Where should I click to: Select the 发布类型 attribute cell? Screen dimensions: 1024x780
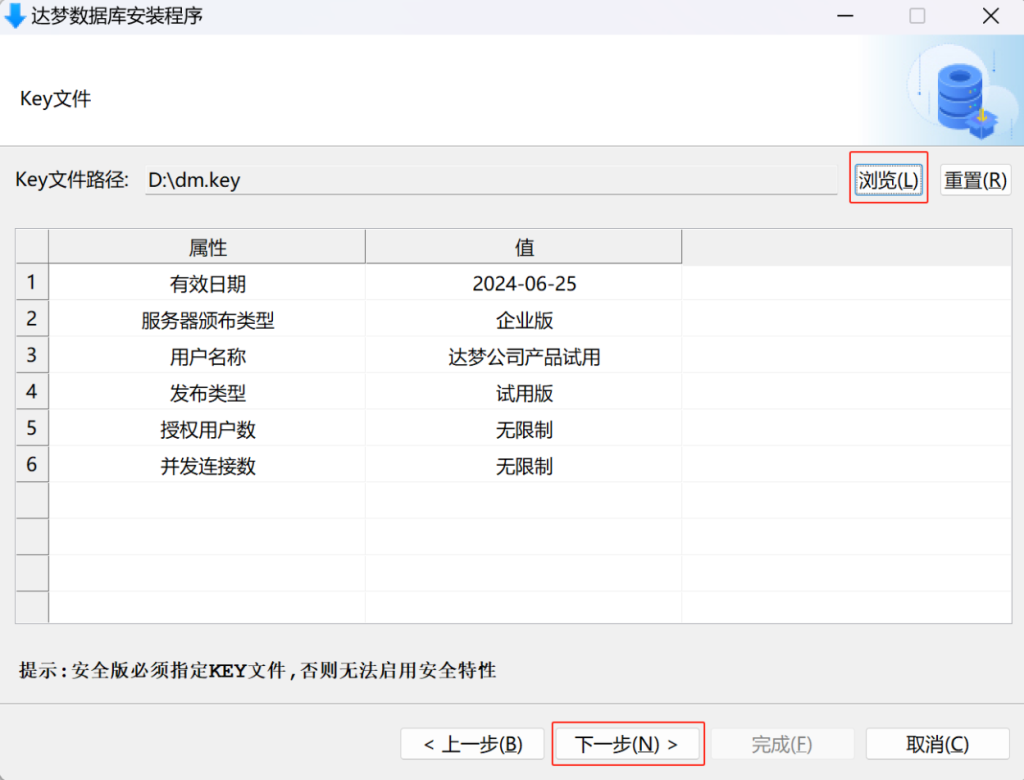pyautogui.click(x=207, y=394)
